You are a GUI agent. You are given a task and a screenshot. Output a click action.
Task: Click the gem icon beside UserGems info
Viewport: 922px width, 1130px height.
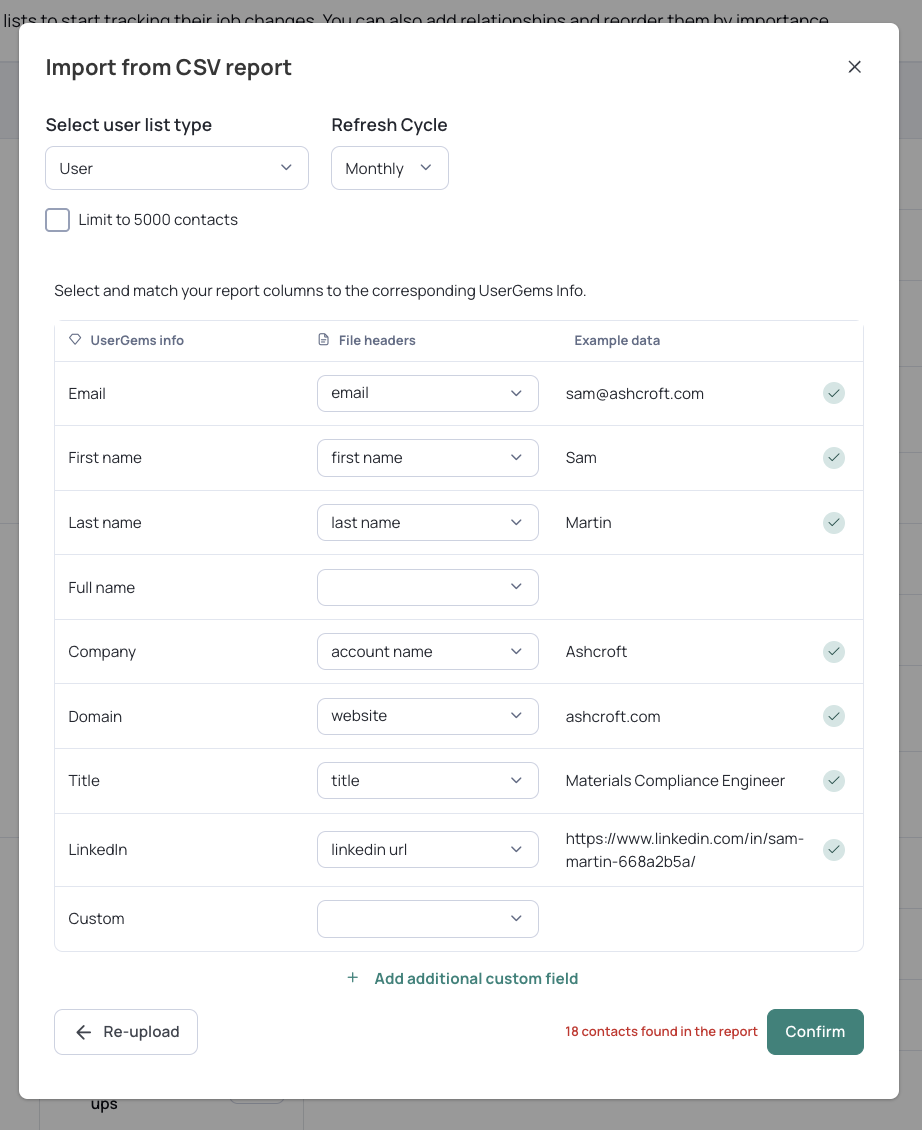point(75,339)
